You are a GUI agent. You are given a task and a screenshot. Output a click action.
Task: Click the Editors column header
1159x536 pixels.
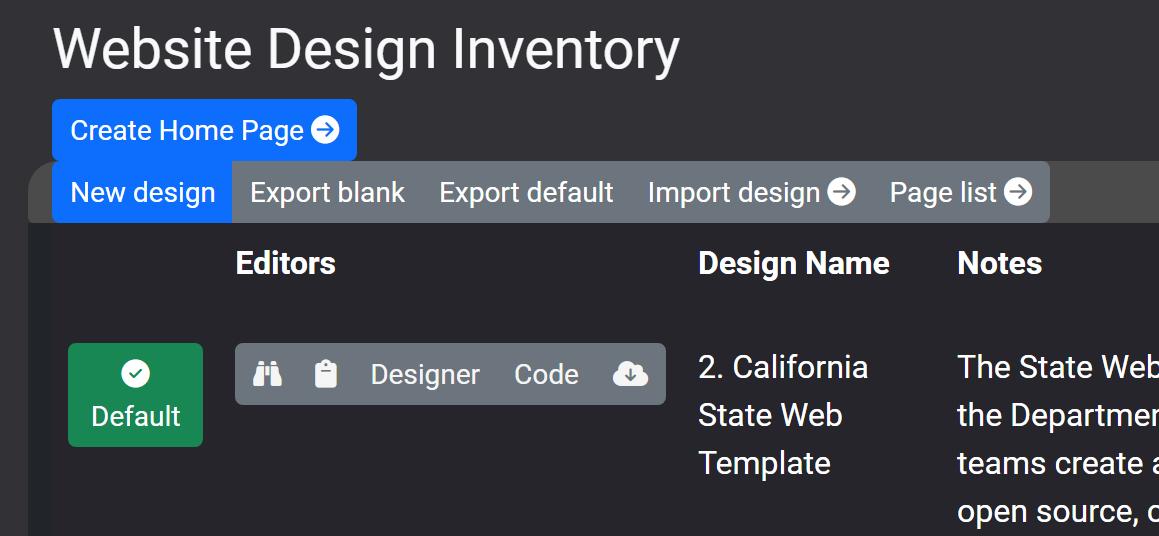[x=285, y=263]
